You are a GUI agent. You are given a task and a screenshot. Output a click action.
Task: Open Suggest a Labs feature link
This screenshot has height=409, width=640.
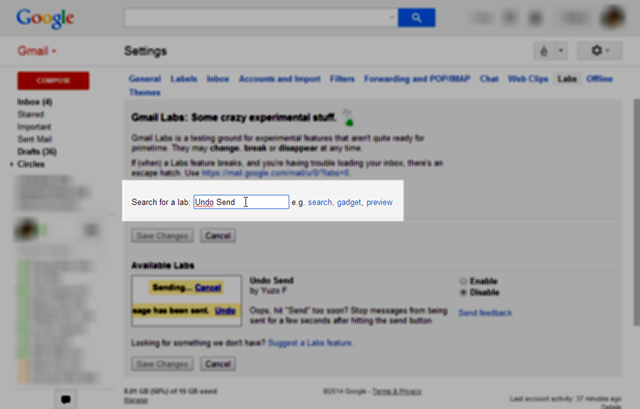tap(310, 343)
